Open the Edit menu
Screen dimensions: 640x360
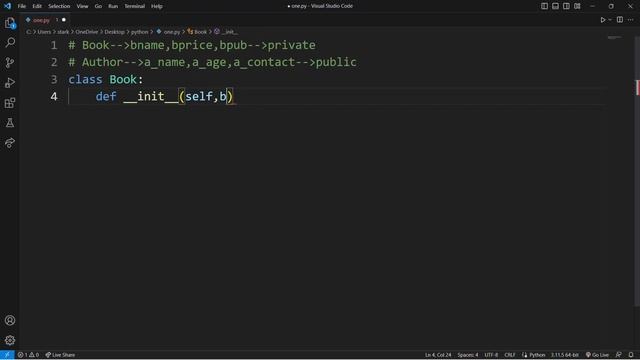click(x=37, y=6)
